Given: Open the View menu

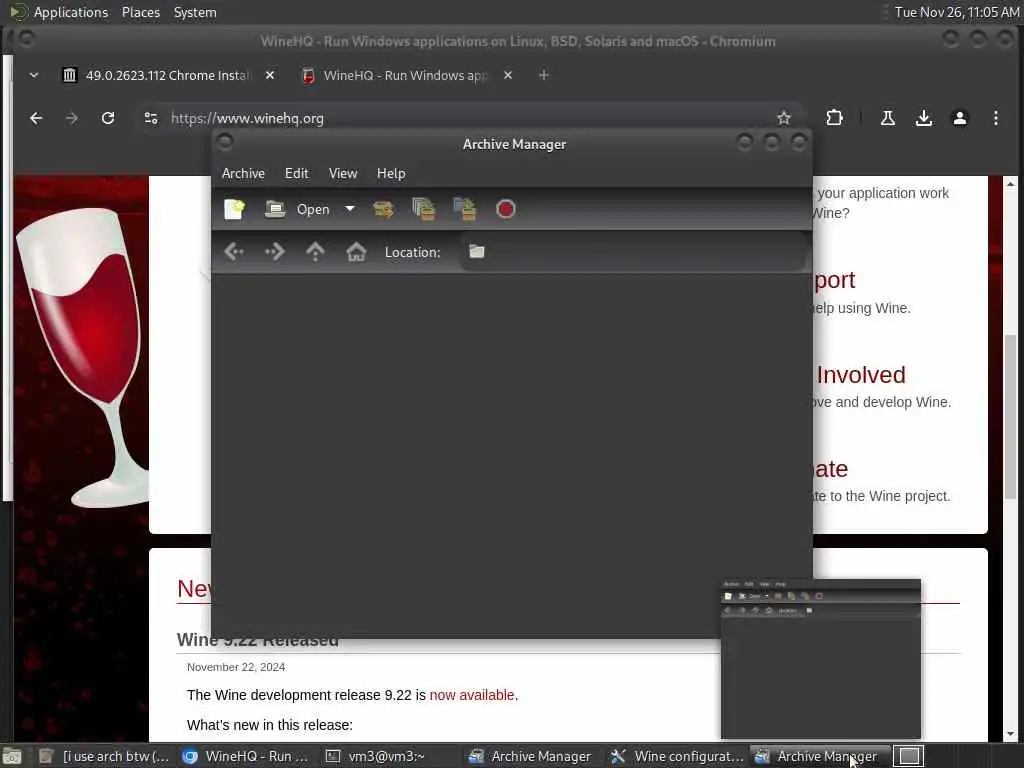Looking at the screenshot, I should (x=343, y=173).
